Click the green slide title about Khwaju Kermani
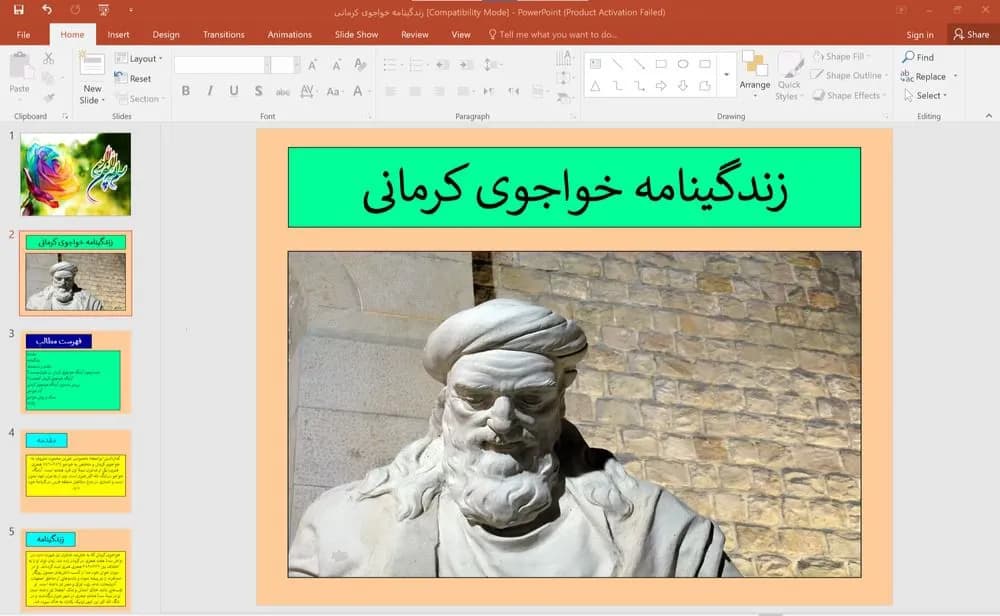Image resolution: width=1000 pixels, height=616 pixels. tap(574, 187)
